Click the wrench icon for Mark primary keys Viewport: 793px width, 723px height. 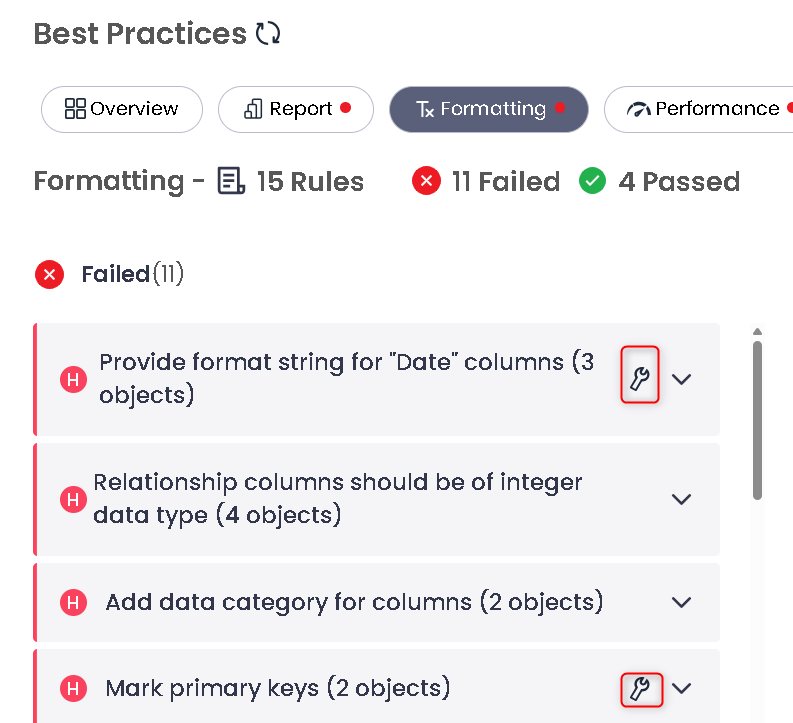(640, 688)
